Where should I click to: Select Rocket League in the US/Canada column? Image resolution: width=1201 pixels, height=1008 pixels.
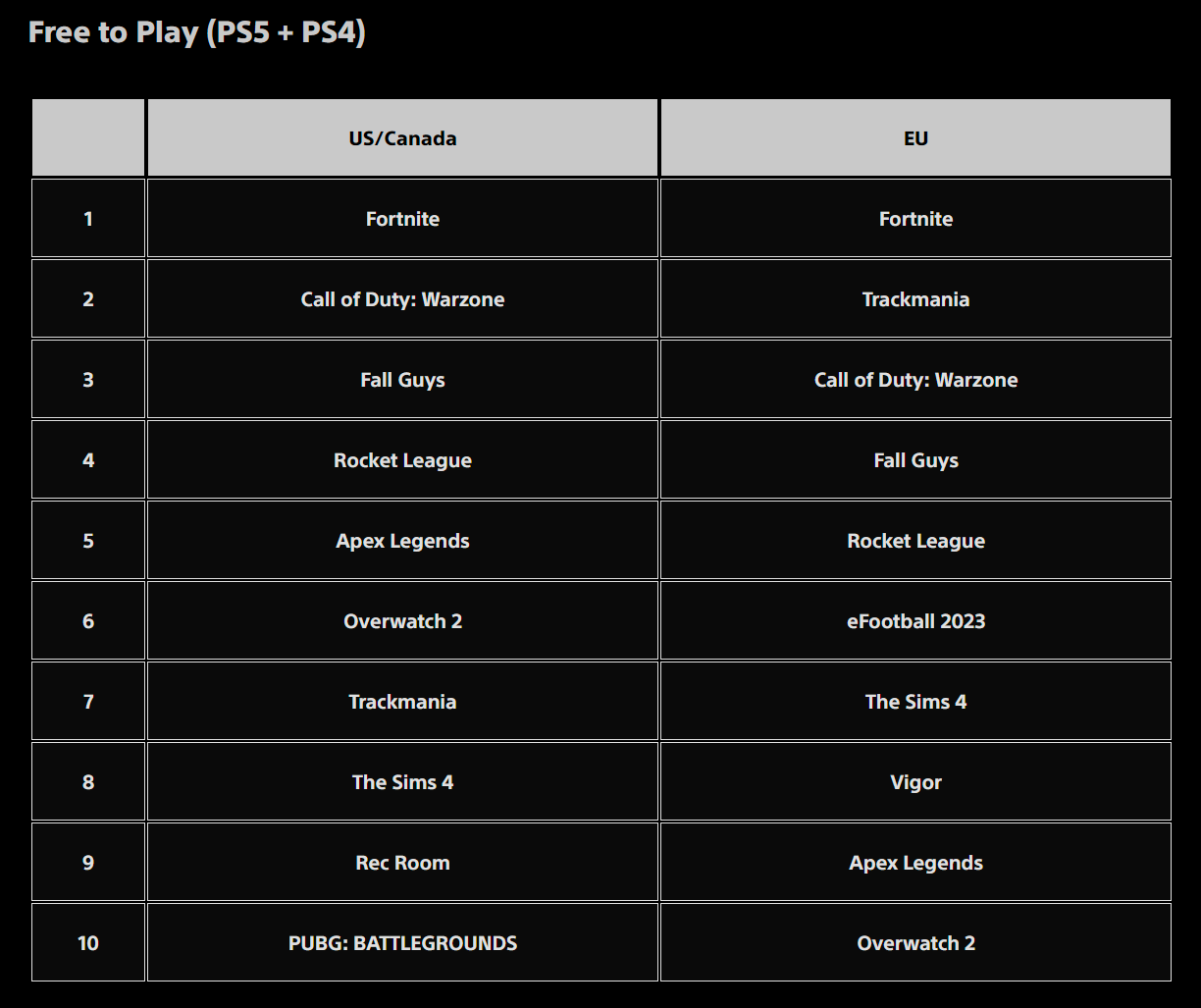[402, 459]
